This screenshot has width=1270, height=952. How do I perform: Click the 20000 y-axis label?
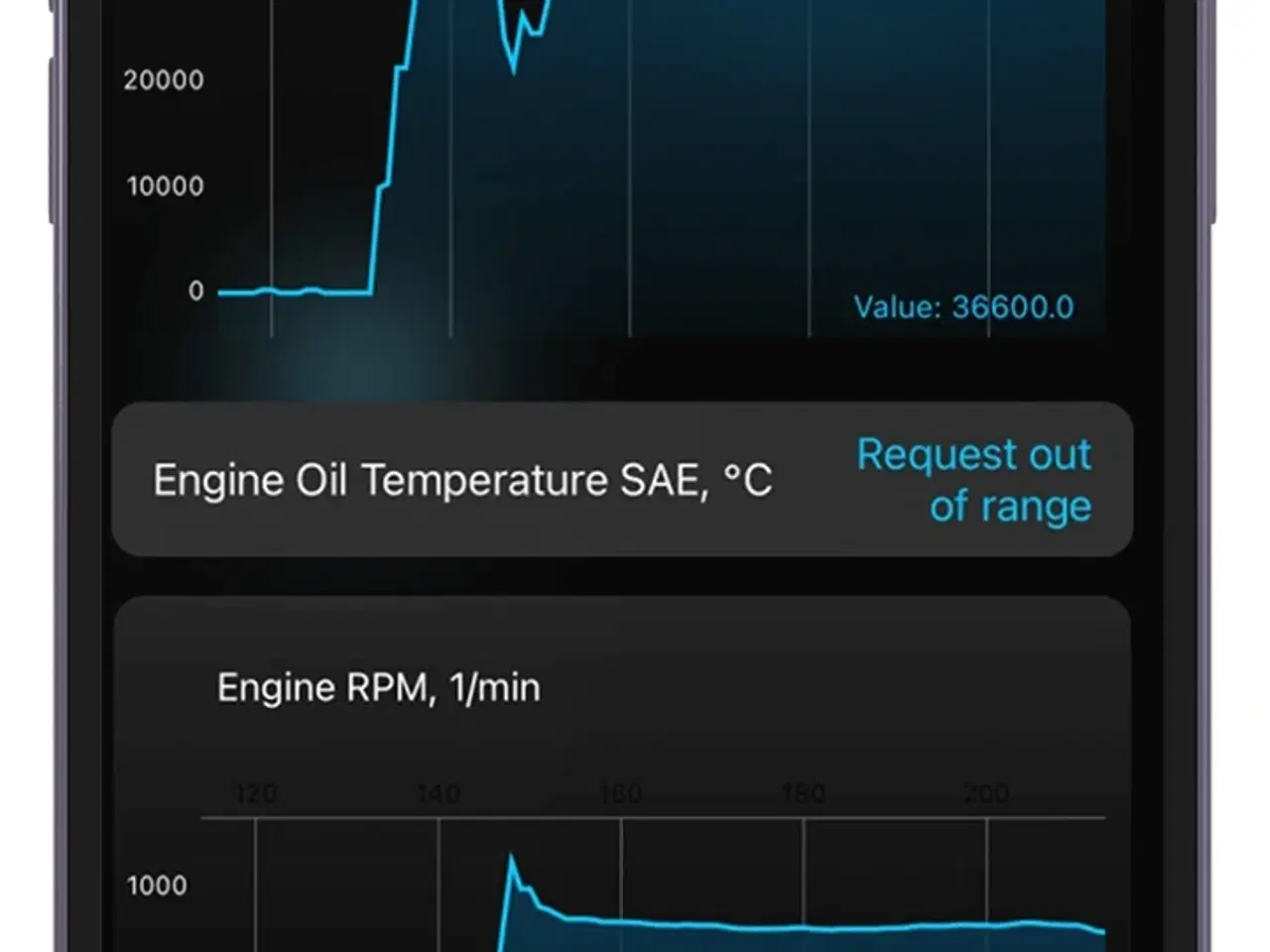(164, 79)
